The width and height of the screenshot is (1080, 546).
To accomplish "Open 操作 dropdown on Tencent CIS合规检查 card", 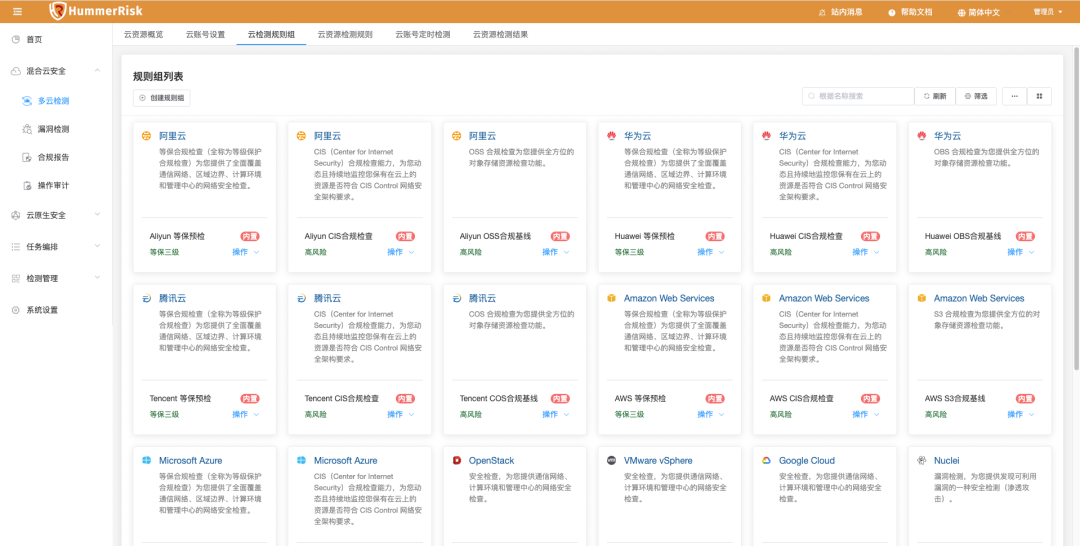I will tap(401, 414).
